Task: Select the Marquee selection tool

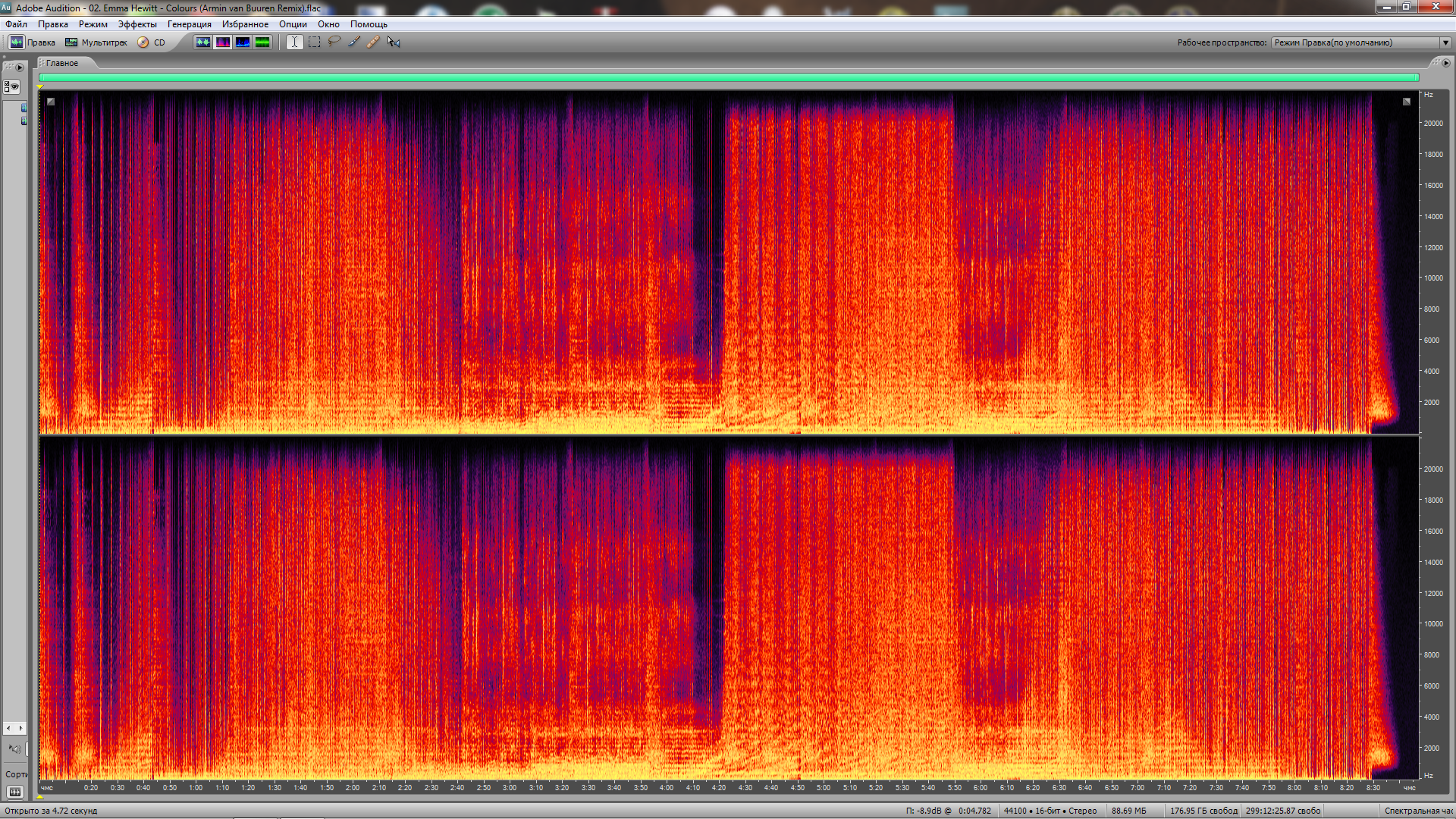Action: point(314,42)
